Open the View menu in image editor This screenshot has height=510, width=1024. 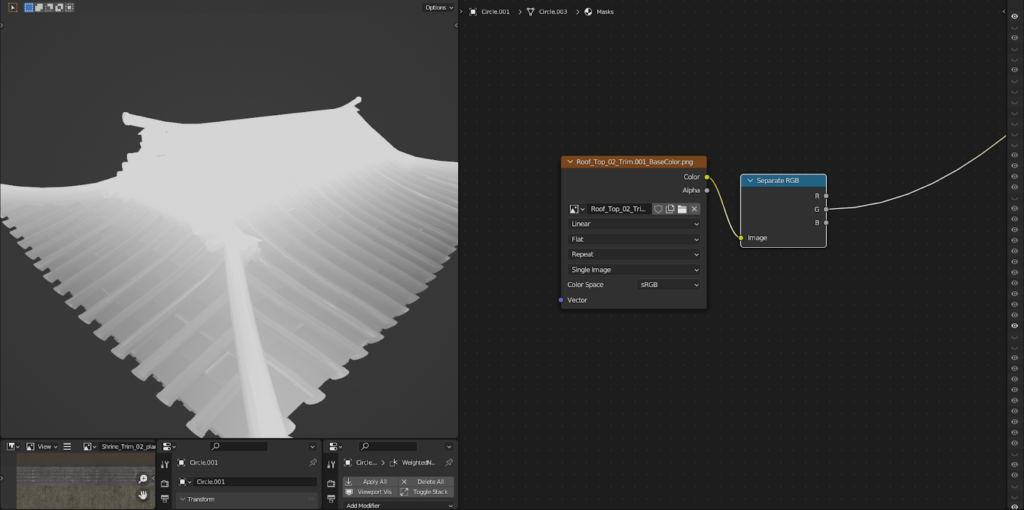[x=44, y=446]
